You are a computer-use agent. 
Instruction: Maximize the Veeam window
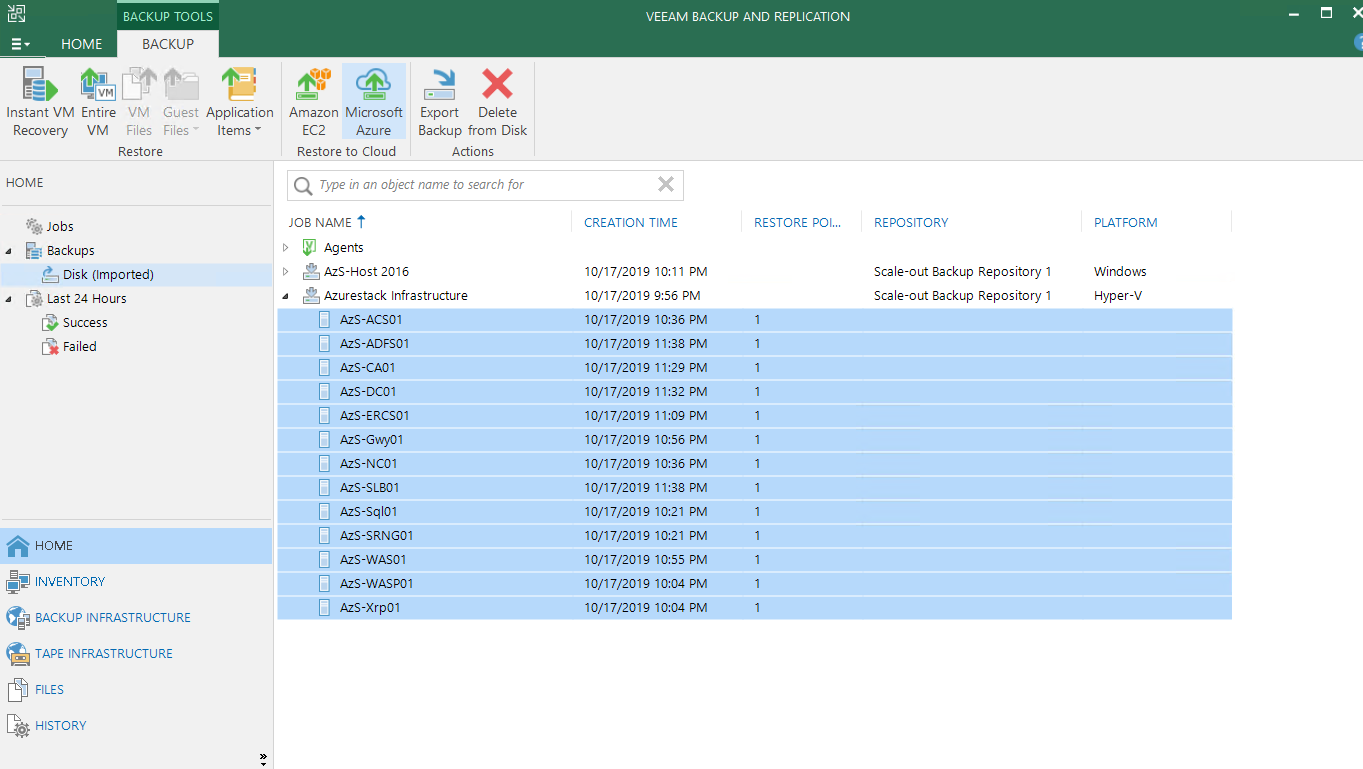[1326, 14]
